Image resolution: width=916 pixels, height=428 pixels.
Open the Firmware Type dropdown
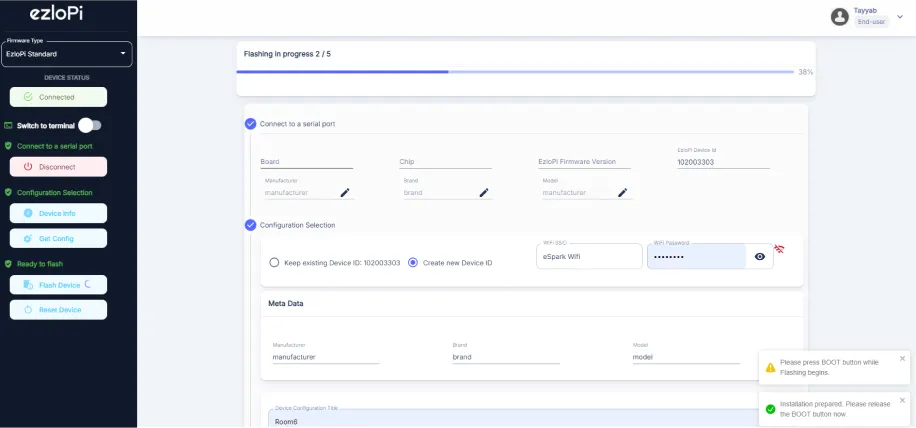[x=67, y=54]
